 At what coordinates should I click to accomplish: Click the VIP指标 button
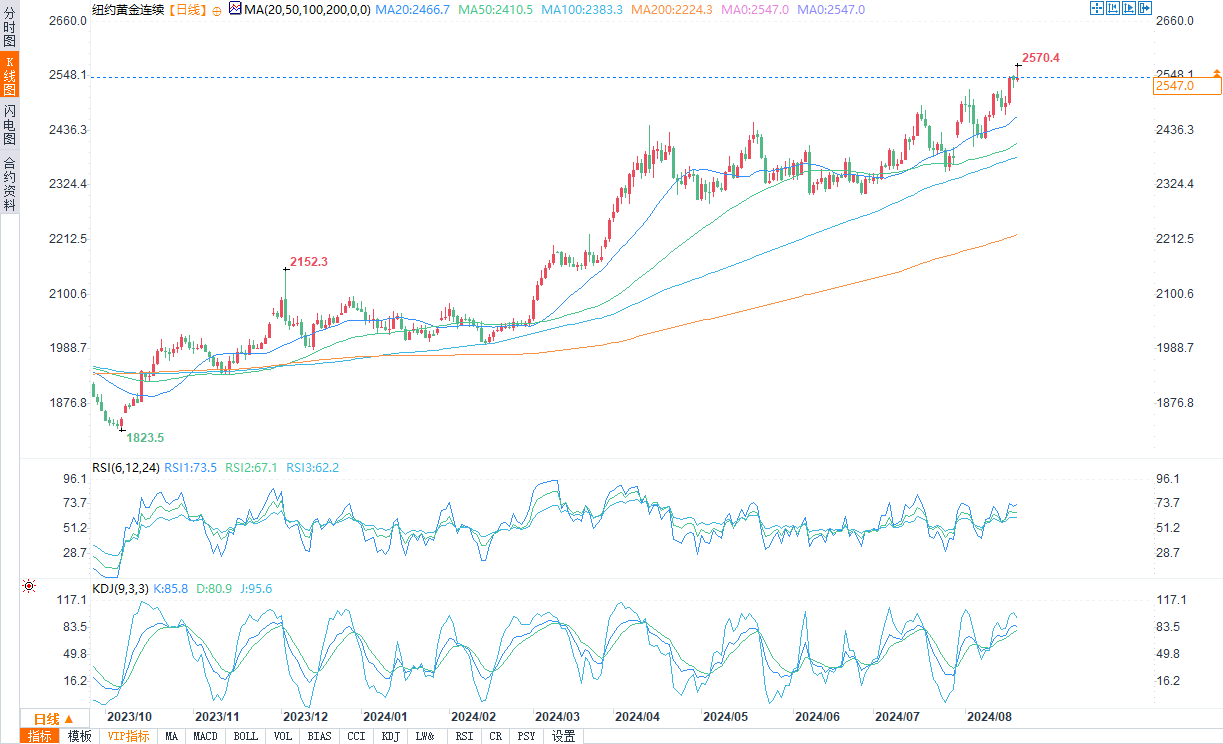(128, 736)
